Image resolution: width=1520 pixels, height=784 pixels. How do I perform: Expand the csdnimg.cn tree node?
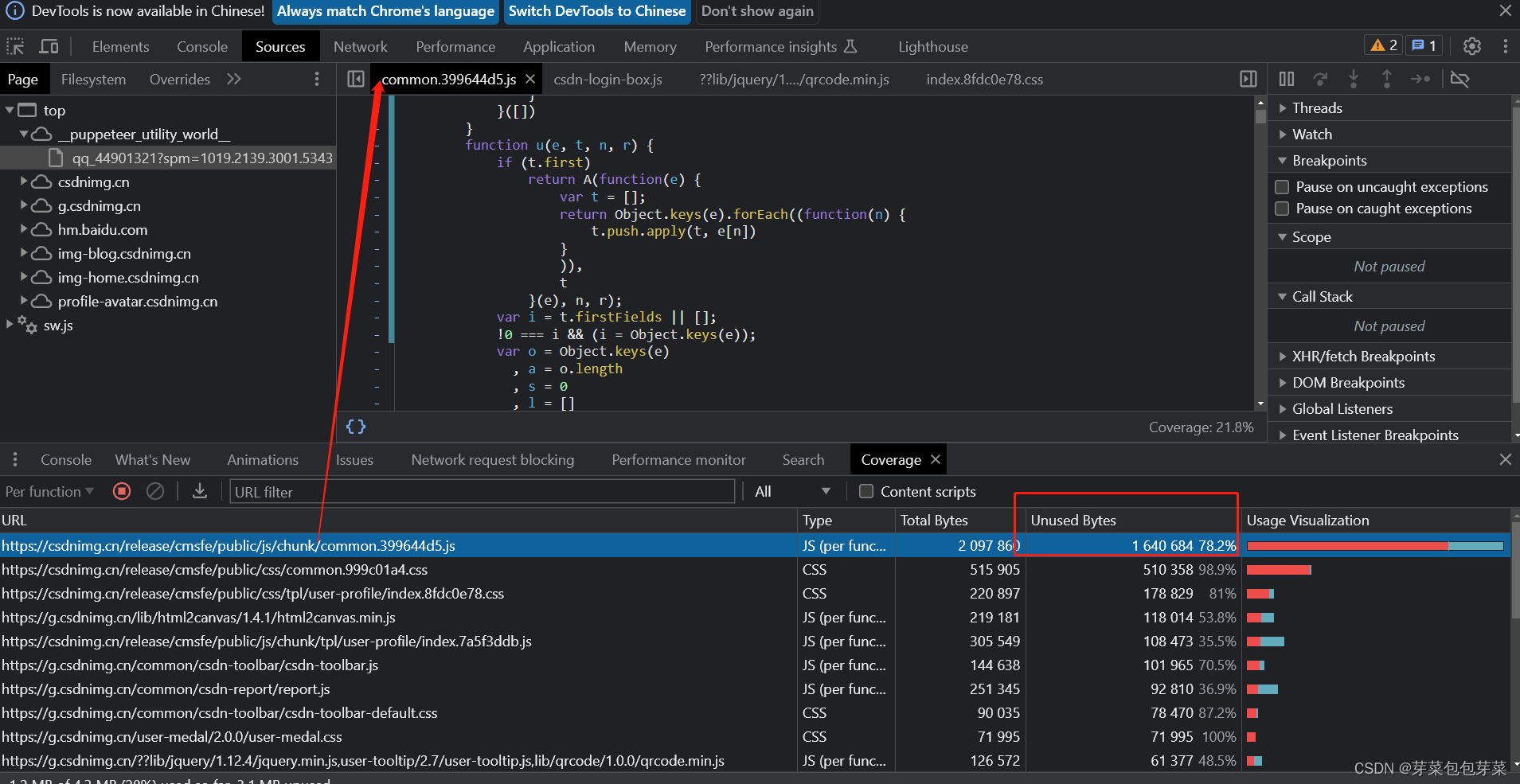pos(24,181)
